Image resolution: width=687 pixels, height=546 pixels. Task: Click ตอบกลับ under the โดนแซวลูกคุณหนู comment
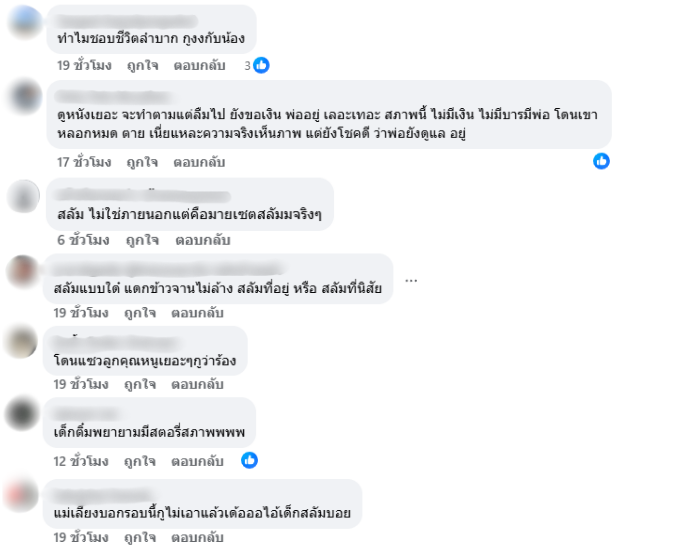(x=197, y=384)
